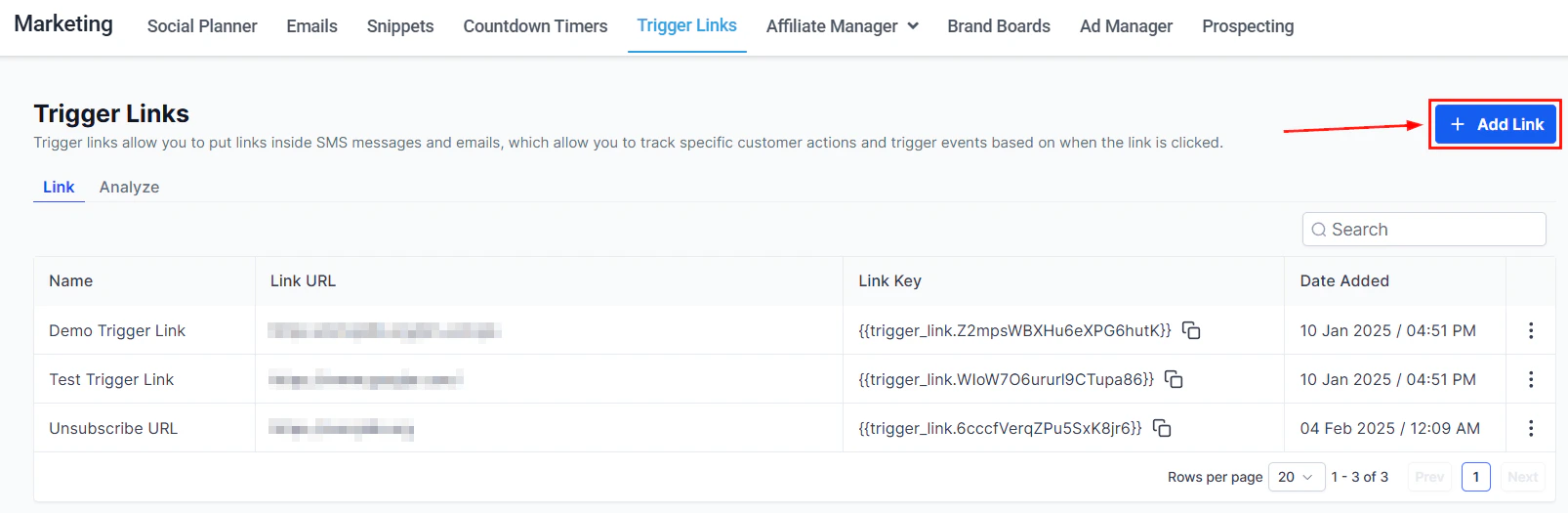Image resolution: width=1568 pixels, height=513 pixels.
Task: Copy the Test Trigger Link key
Action: point(1174,379)
